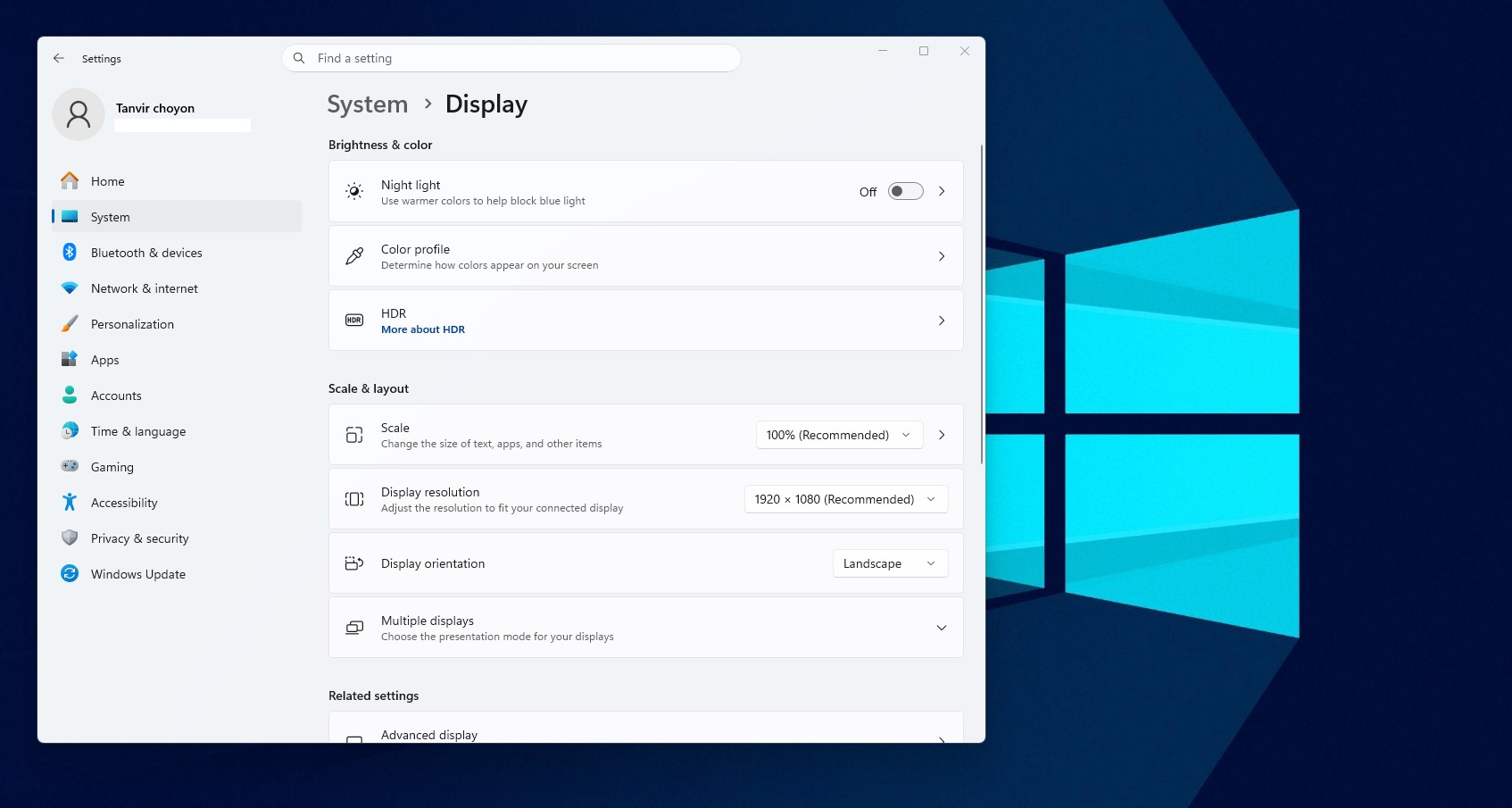Viewport: 1512px width, 808px height.
Task: Click System in the breadcrumb
Action: 367,104
